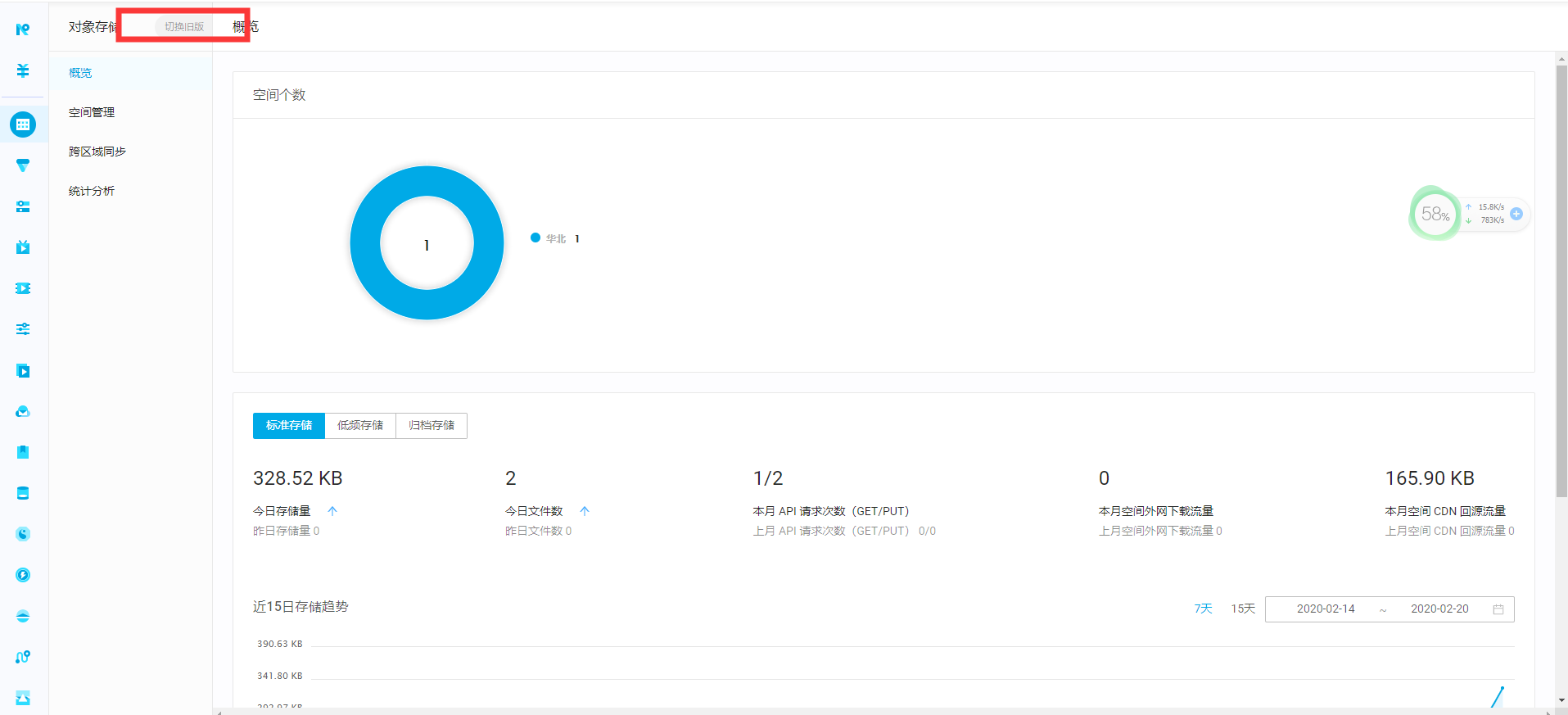Click the up arrow beside 今日存储量
This screenshot has width=1568, height=715.
pyautogui.click(x=332, y=511)
